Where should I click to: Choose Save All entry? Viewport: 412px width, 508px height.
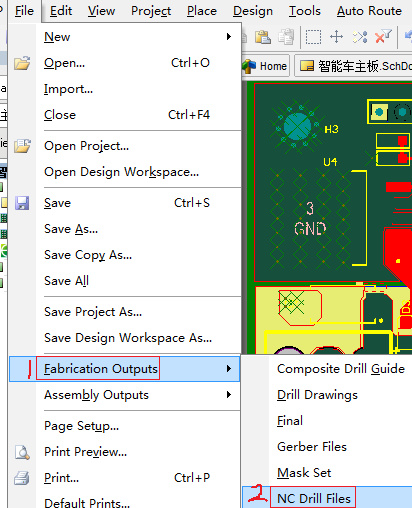click(x=125, y=281)
